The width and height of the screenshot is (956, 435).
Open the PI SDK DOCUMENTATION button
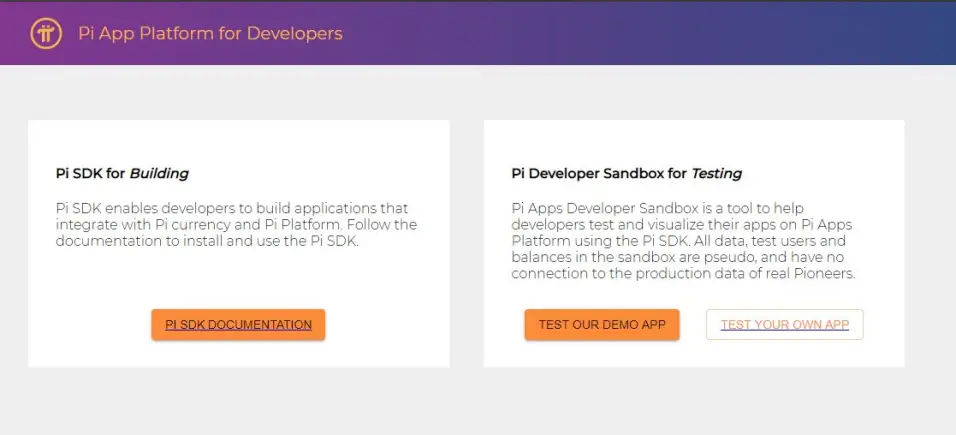tap(238, 325)
